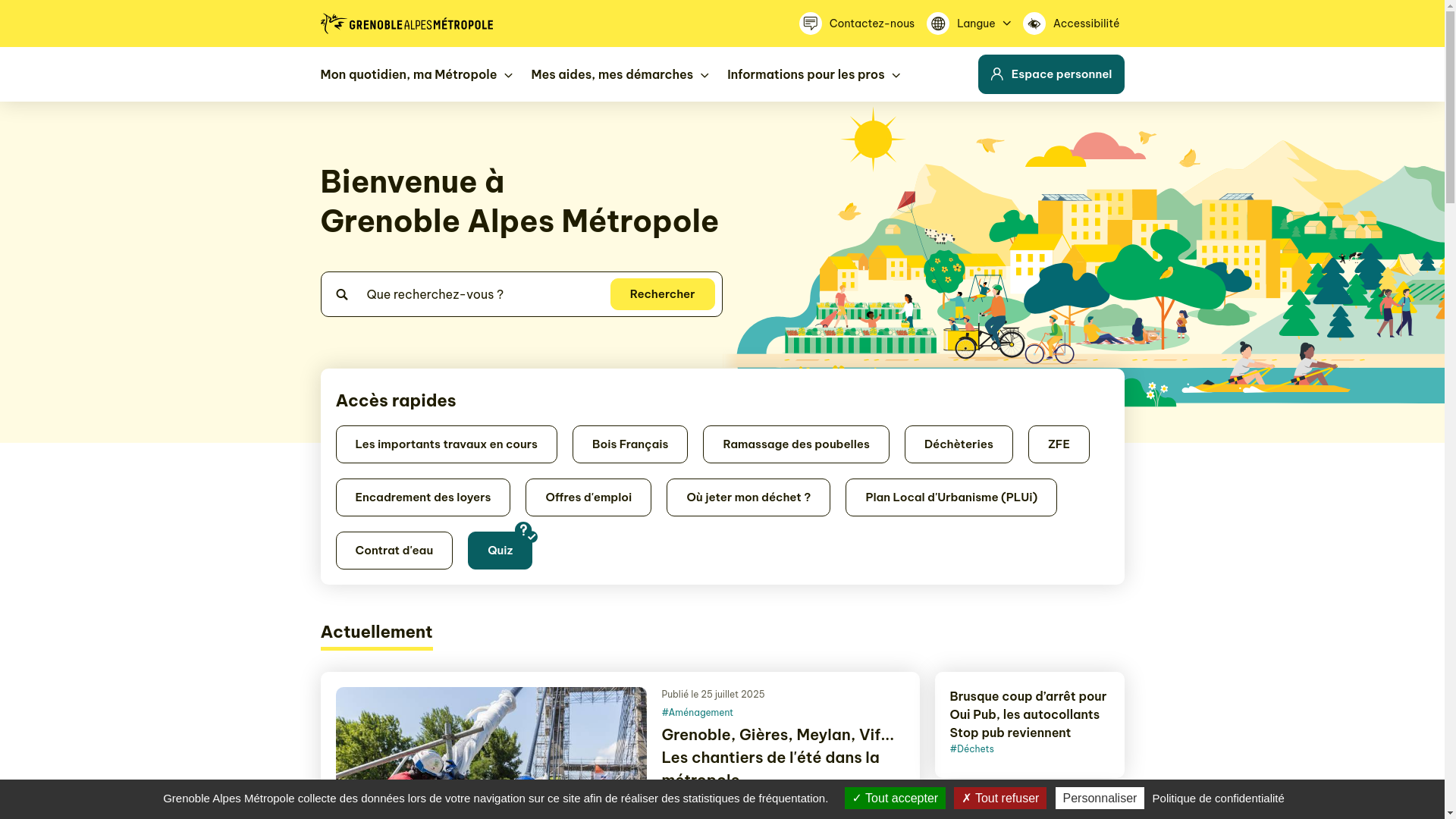
Task: Open the #Aménagement tag
Action: pyautogui.click(x=697, y=713)
